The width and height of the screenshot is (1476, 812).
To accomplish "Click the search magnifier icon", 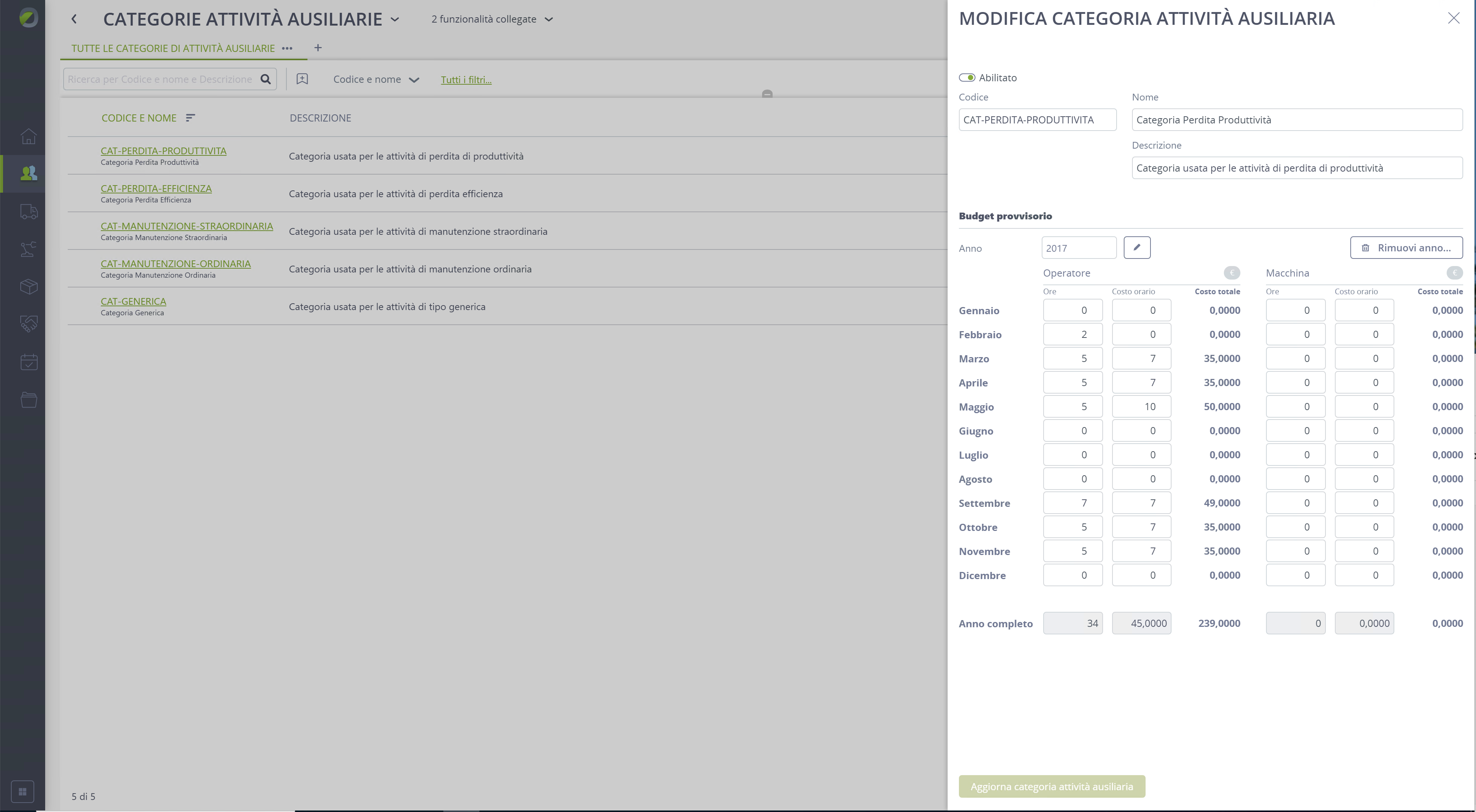I will point(265,79).
